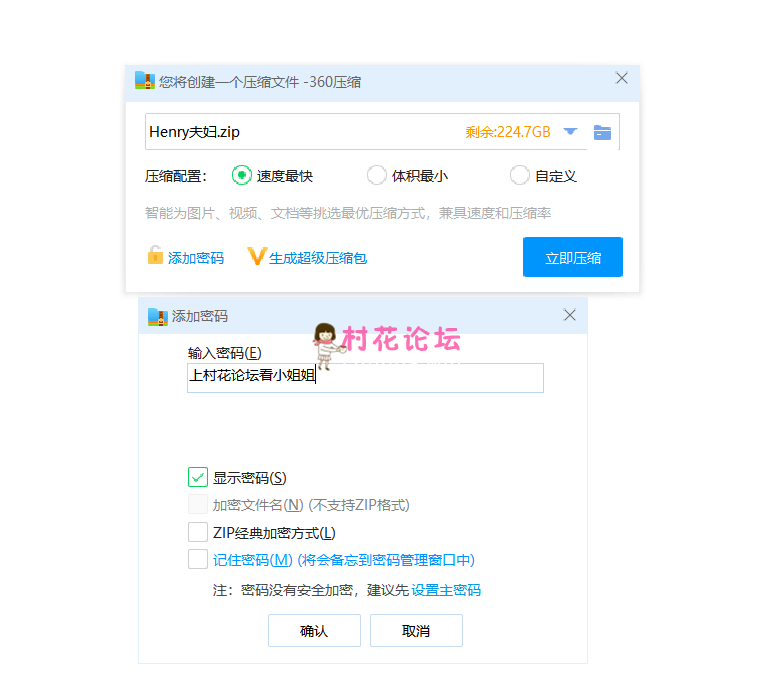Image resolution: width=772 pixels, height=690 pixels.
Task: Enable ZIP经典加密方式 checkbox
Action: click(197, 532)
